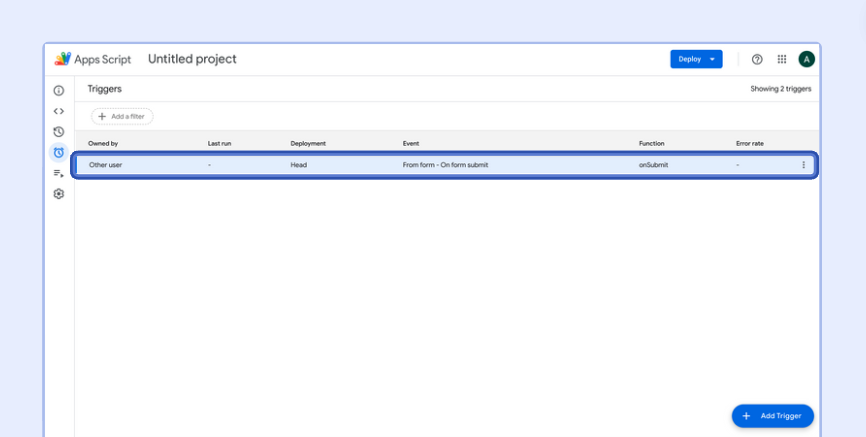Select the From form - On form submit cell
This screenshot has width=866, height=437.
[445, 165]
